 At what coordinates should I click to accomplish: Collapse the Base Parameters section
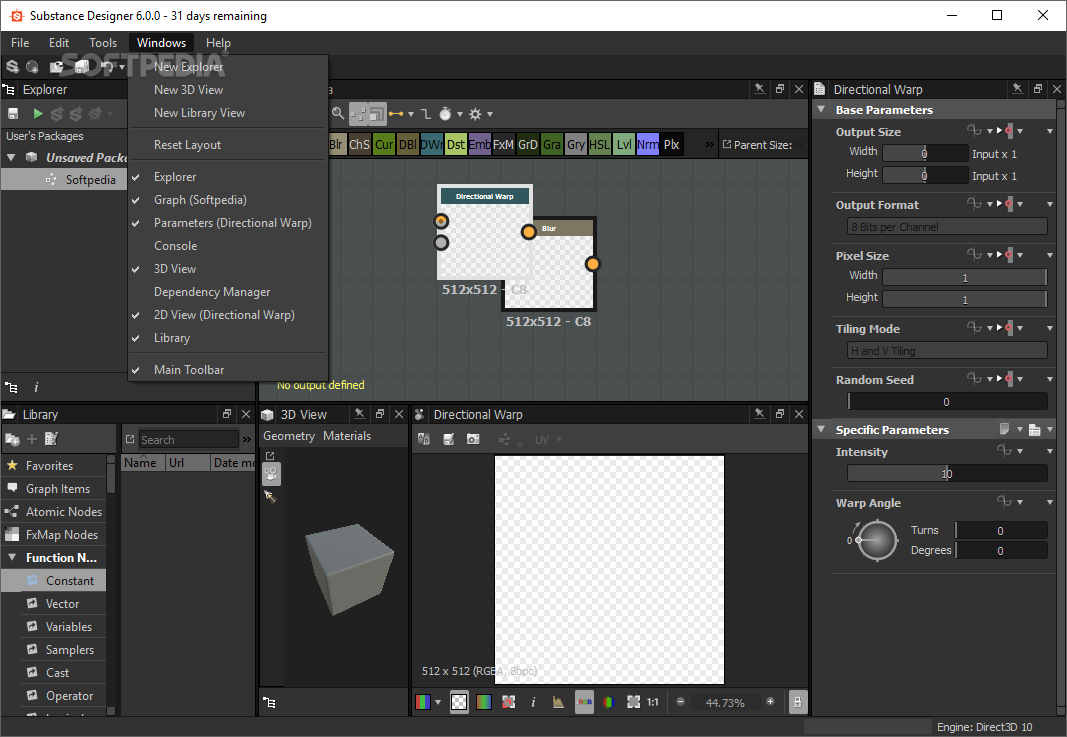pos(821,110)
